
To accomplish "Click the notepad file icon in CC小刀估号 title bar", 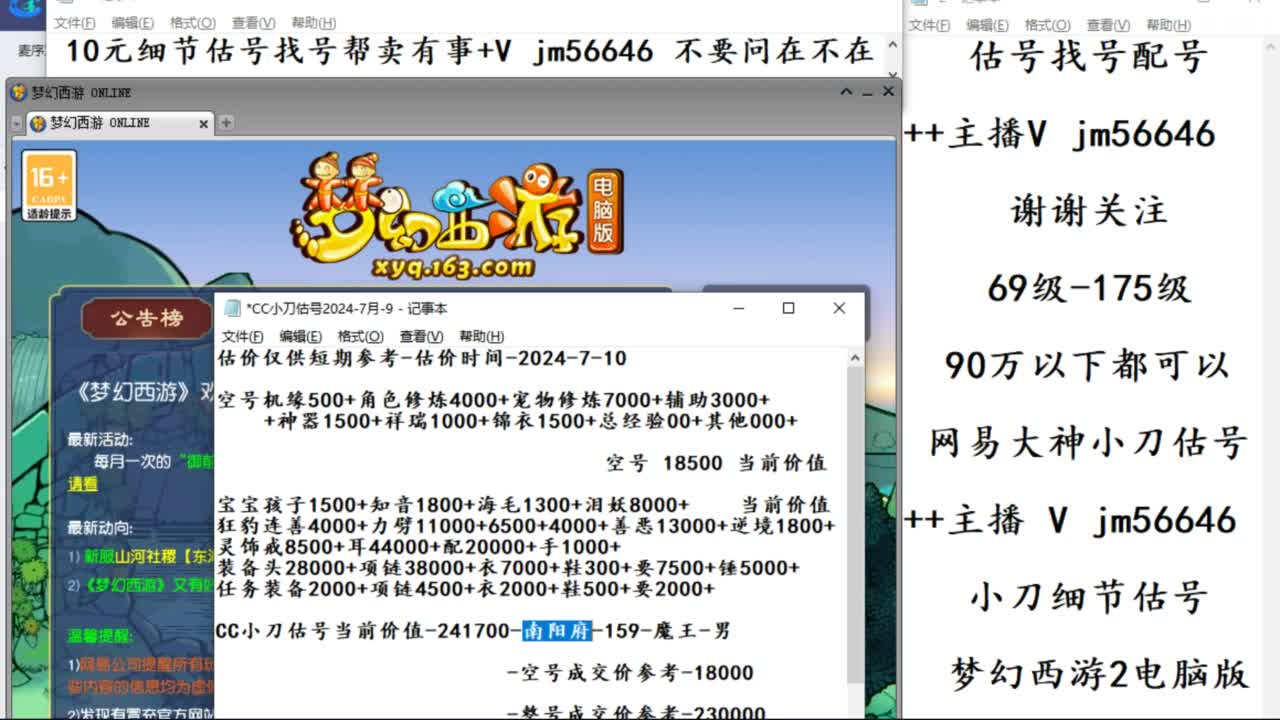I will pos(233,308).
